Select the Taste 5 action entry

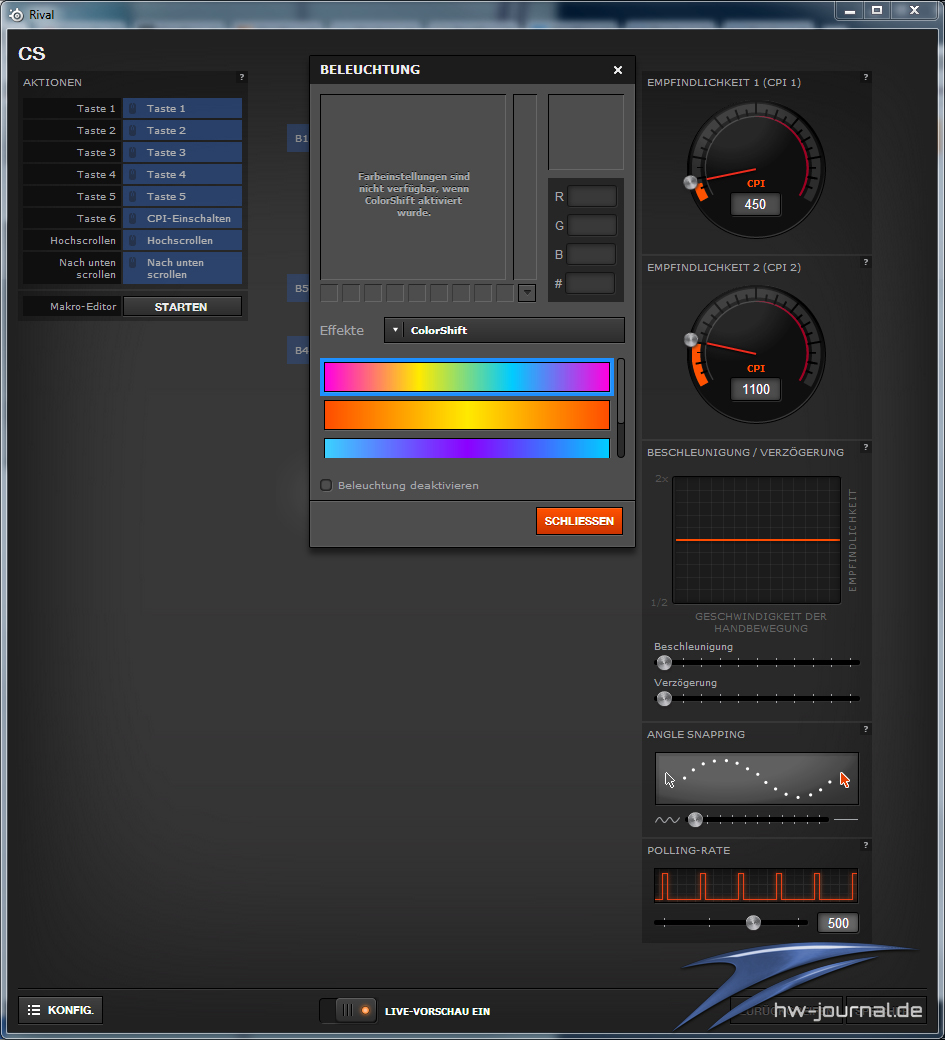(x=182, y=197)
